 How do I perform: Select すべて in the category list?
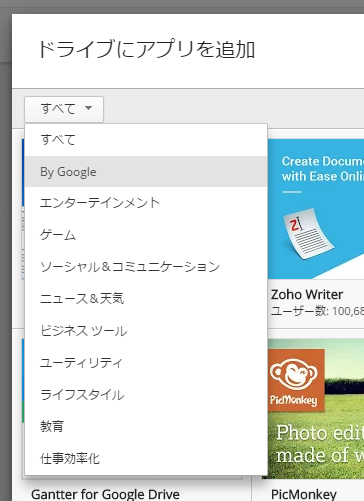tap(146, 140)
